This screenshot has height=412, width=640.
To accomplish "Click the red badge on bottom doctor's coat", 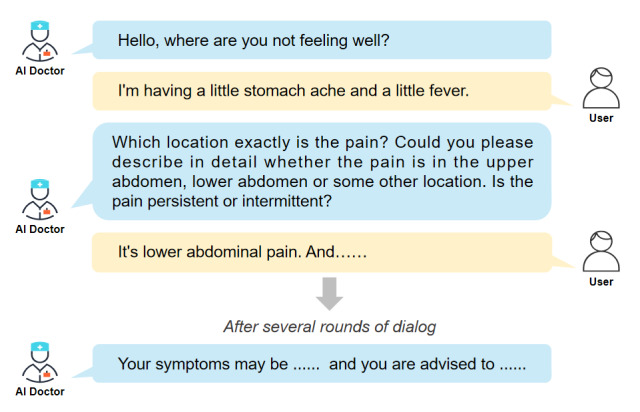I will click(47, 374).
